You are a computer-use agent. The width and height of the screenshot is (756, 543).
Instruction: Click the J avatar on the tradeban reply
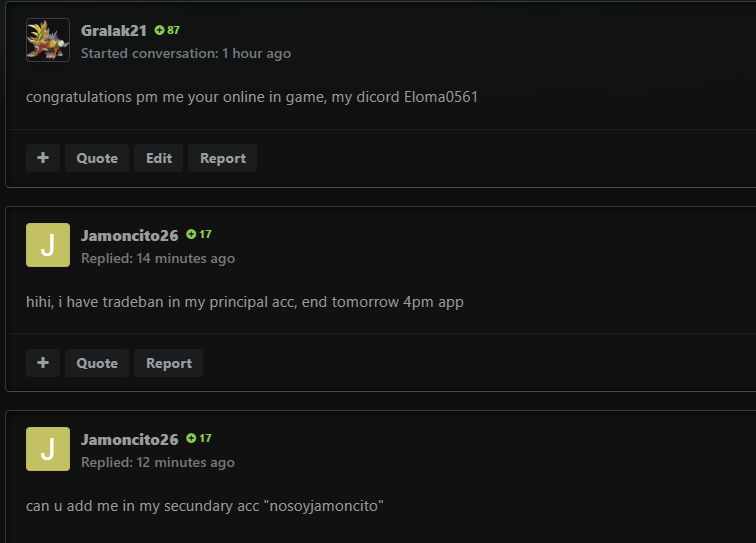click(x=47, y=245)
